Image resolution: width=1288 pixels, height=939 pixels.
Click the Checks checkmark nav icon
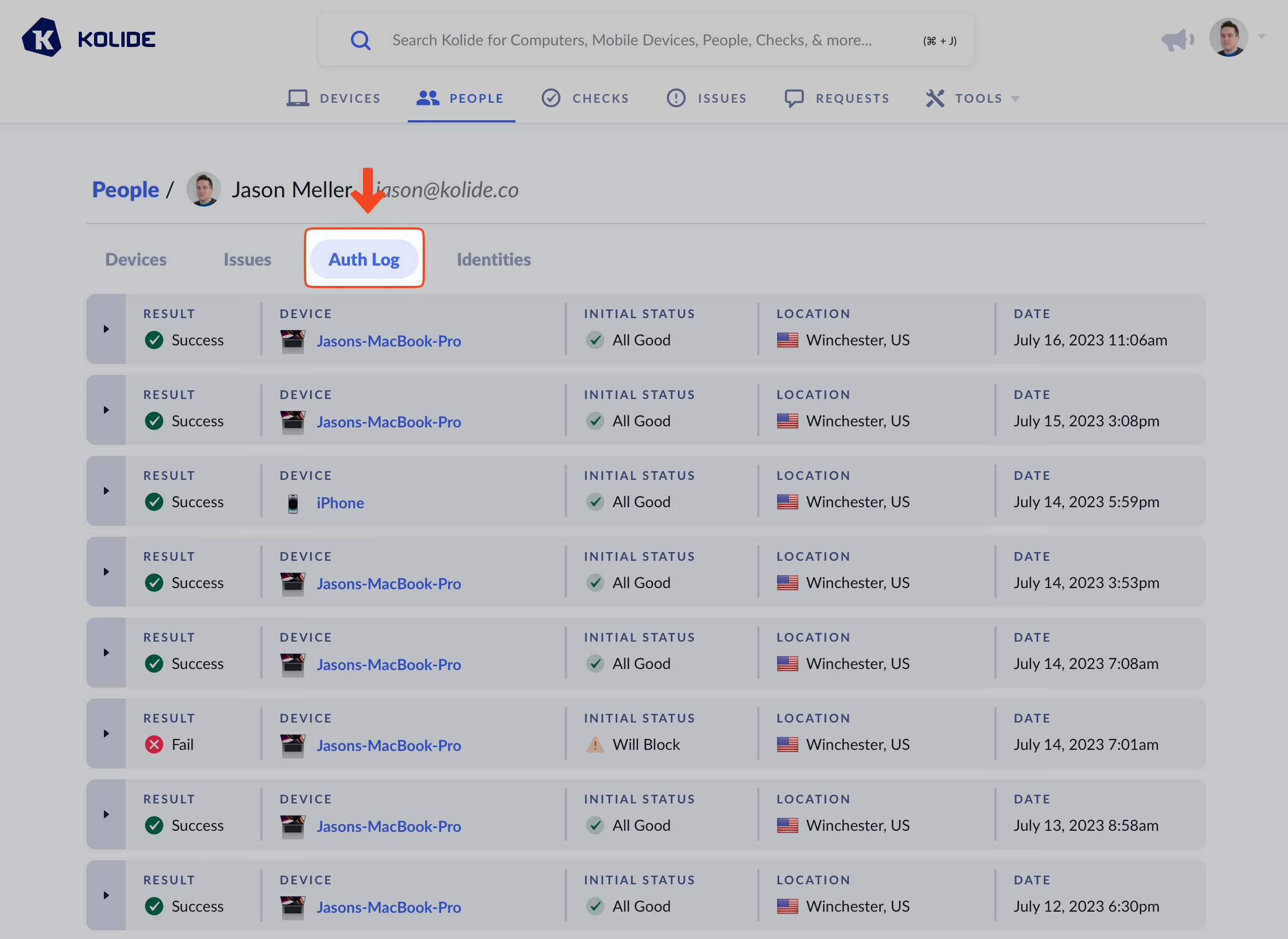click(550, 98)
